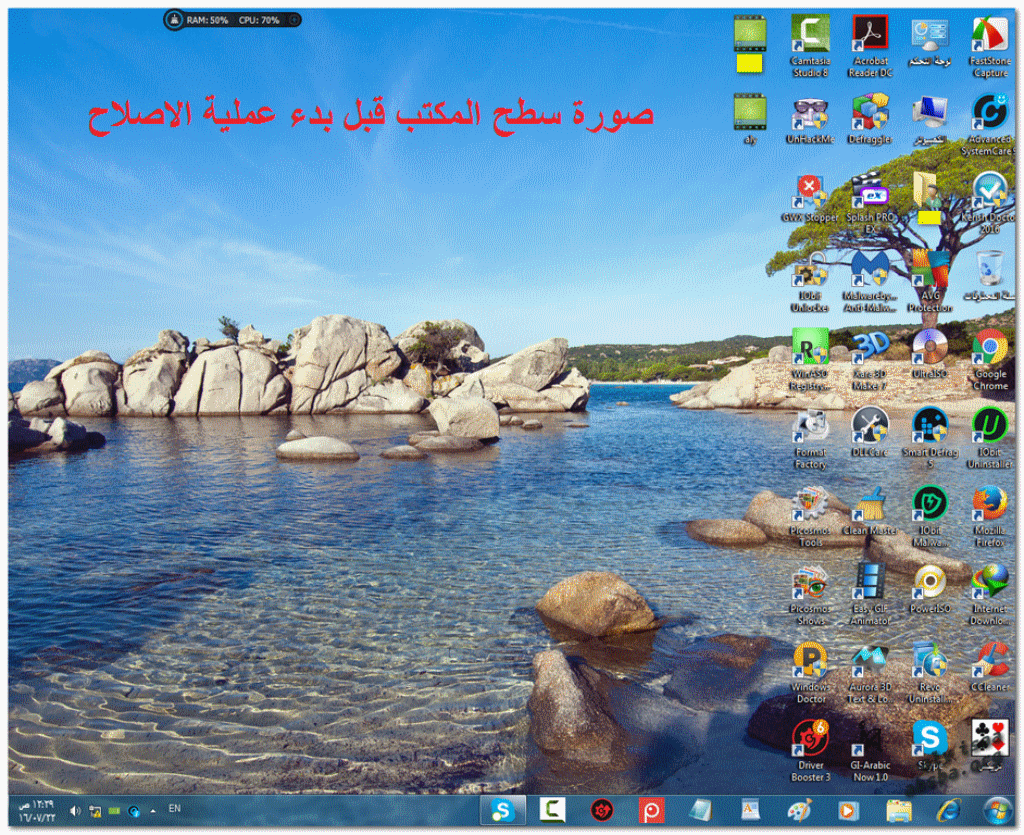This screenshot has width=1024, height=835.
Task: Open Camtasia Studio 8 desktop shortcut
Action: point(810,35)
